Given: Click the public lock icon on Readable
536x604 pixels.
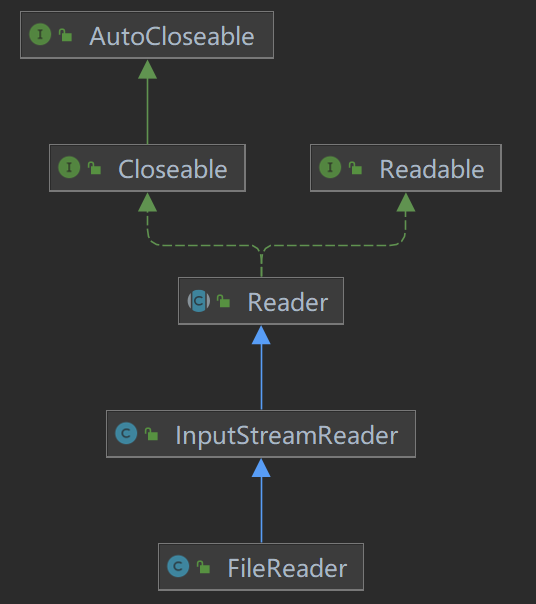Looking at the screenshot, I should [355, 168].
